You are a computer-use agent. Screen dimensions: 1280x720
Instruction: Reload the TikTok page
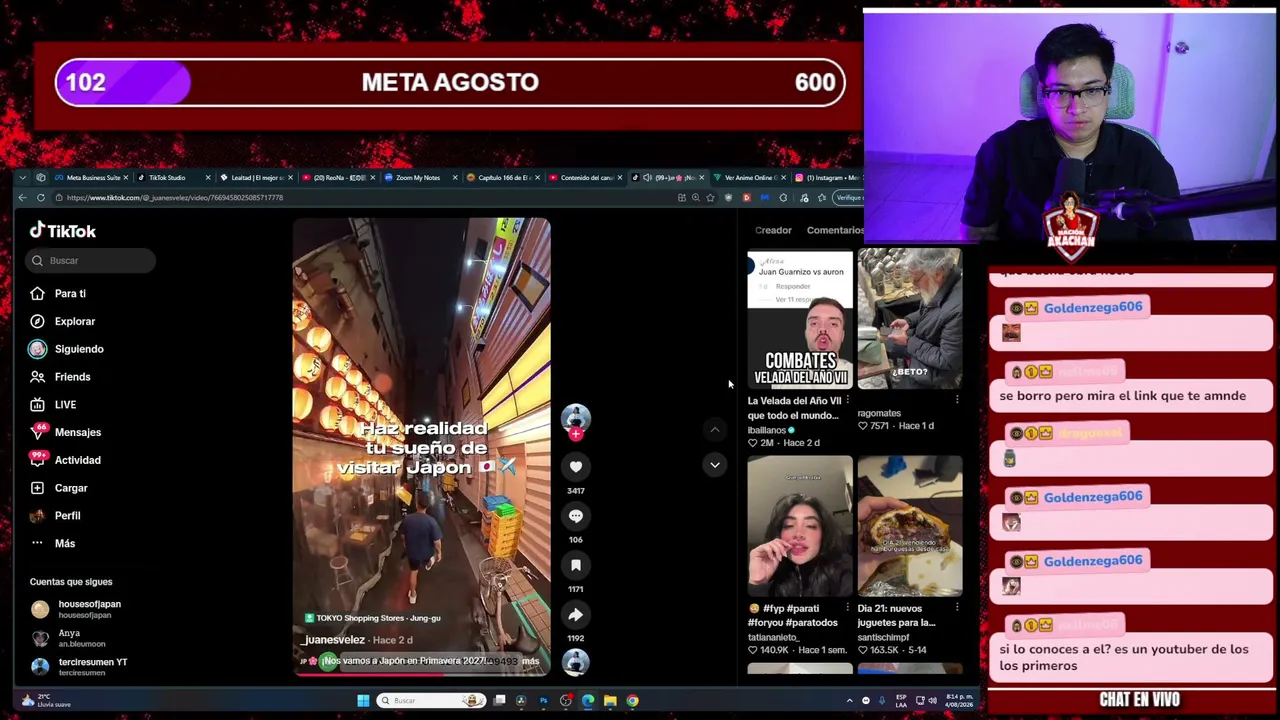click(x=41, y=198)
